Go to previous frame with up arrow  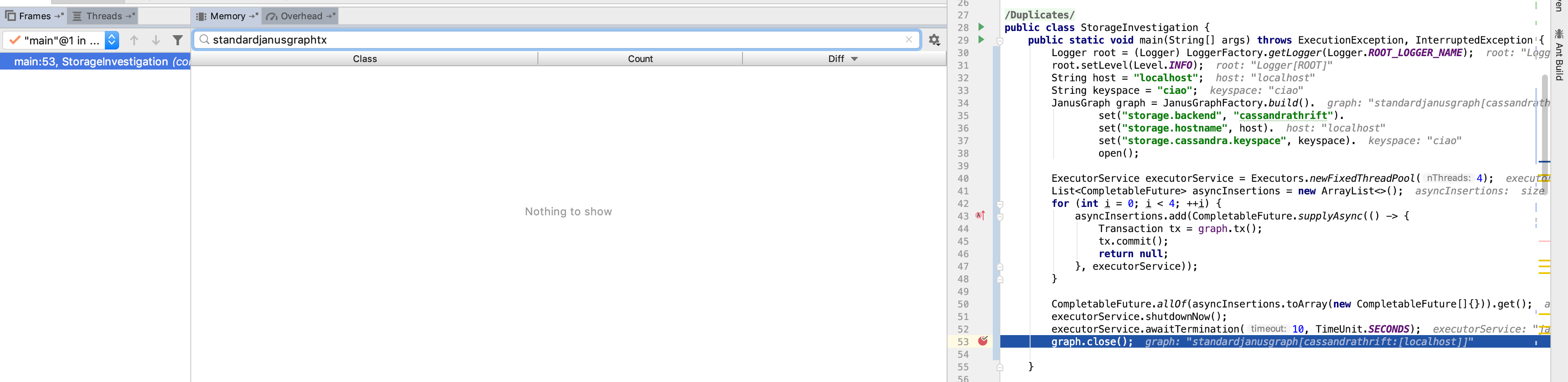point(134,40)
